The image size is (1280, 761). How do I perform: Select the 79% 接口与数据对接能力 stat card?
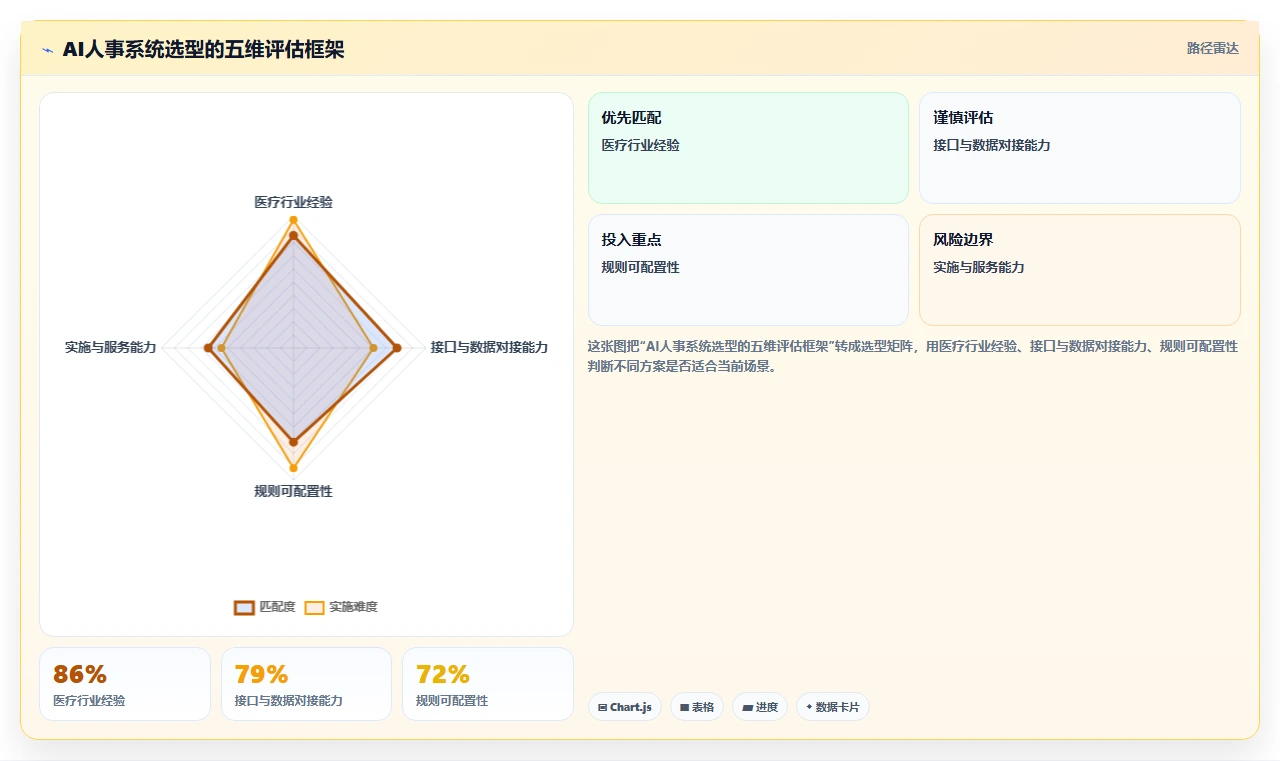[x=306, y=684]
